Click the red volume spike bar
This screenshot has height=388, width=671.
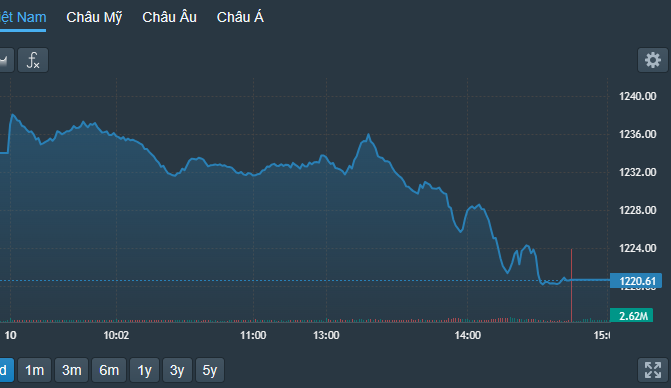571,285
